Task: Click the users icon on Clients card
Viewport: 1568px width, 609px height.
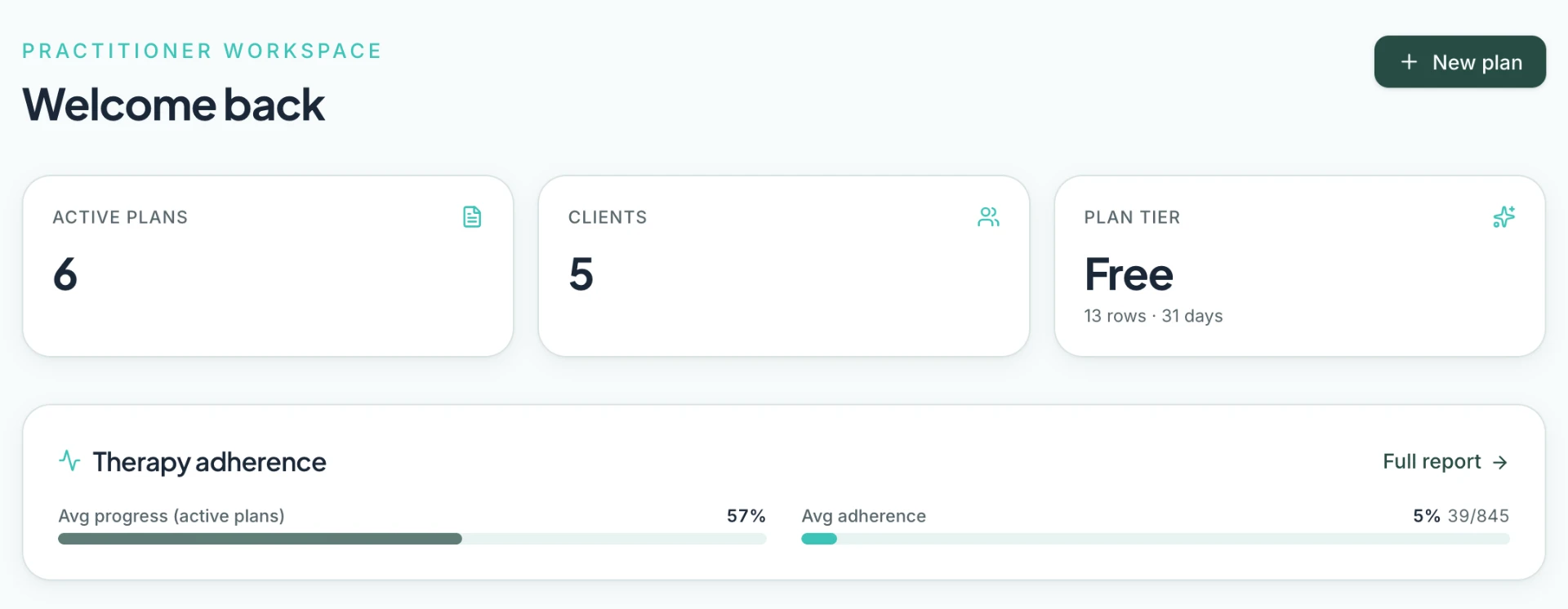Action: click(x=988, y=217)
